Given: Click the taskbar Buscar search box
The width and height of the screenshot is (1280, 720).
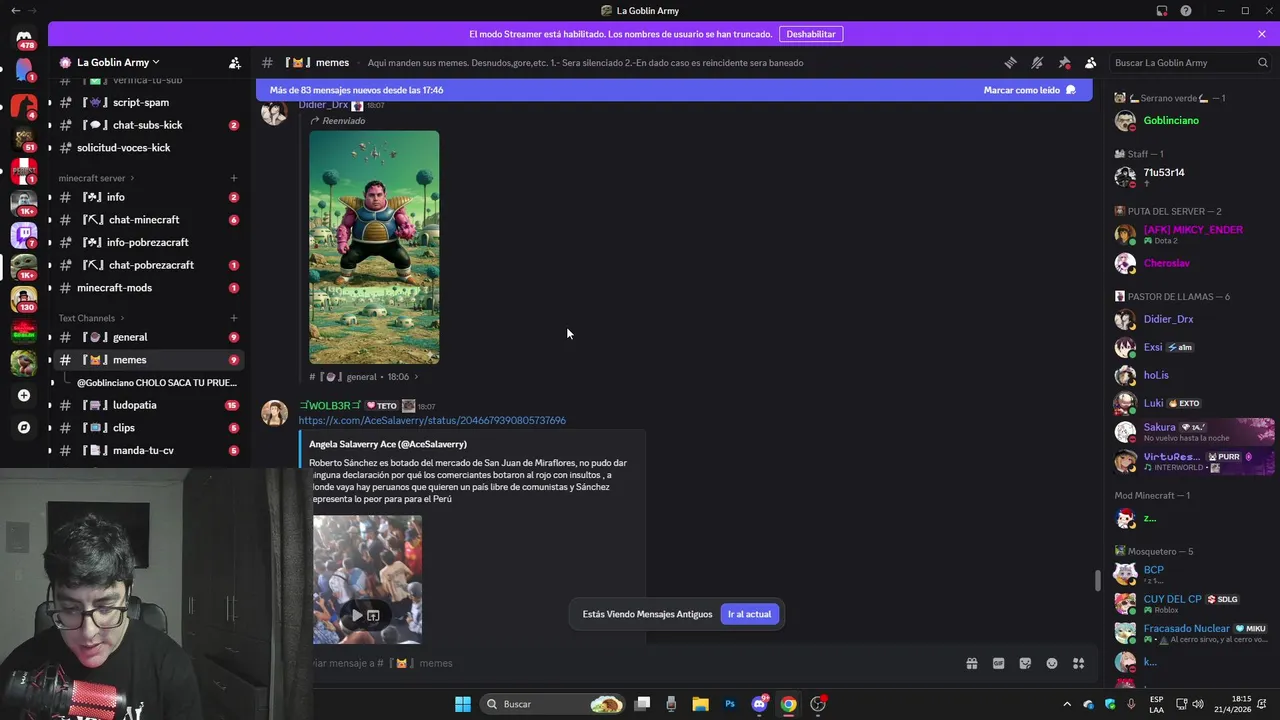Looking at the screenshot, I should click(554, 704).
